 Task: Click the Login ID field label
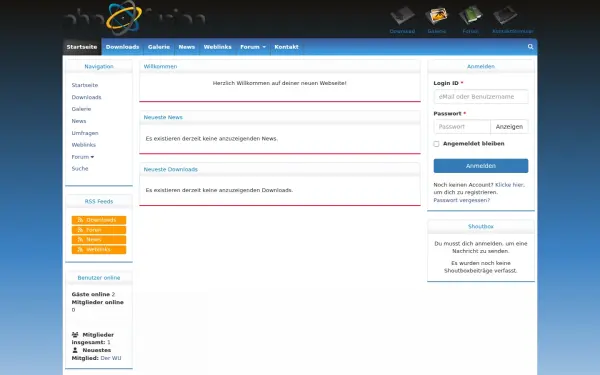click(x=446, y=83)
